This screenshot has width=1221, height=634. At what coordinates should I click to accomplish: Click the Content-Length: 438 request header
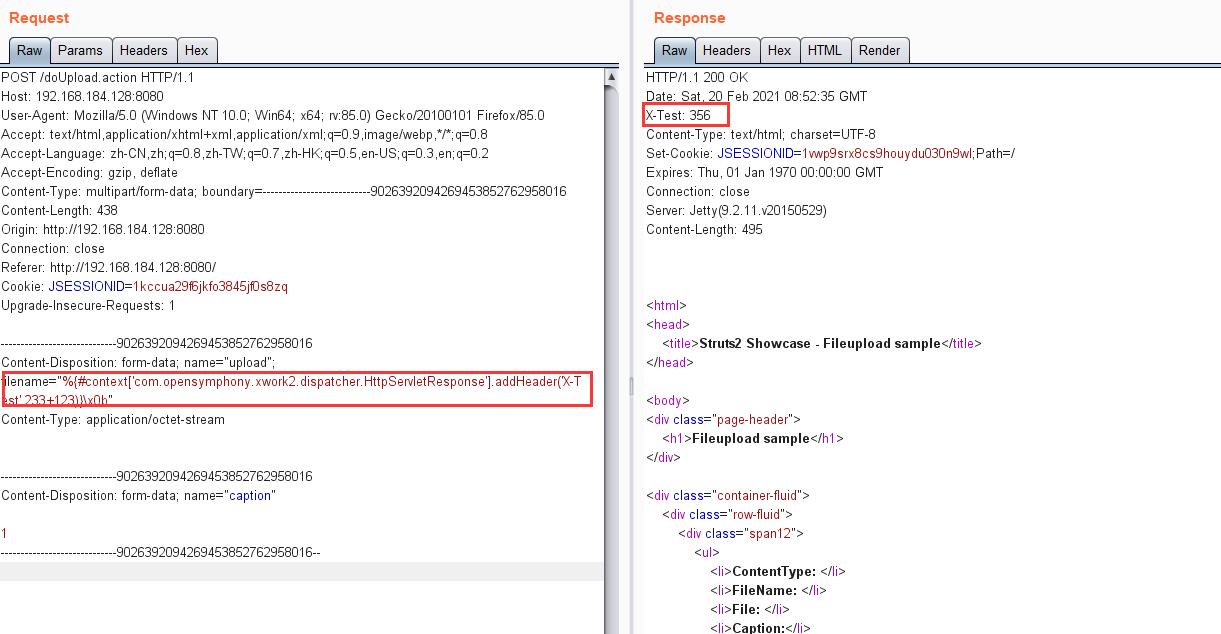(x=59, y=211)
